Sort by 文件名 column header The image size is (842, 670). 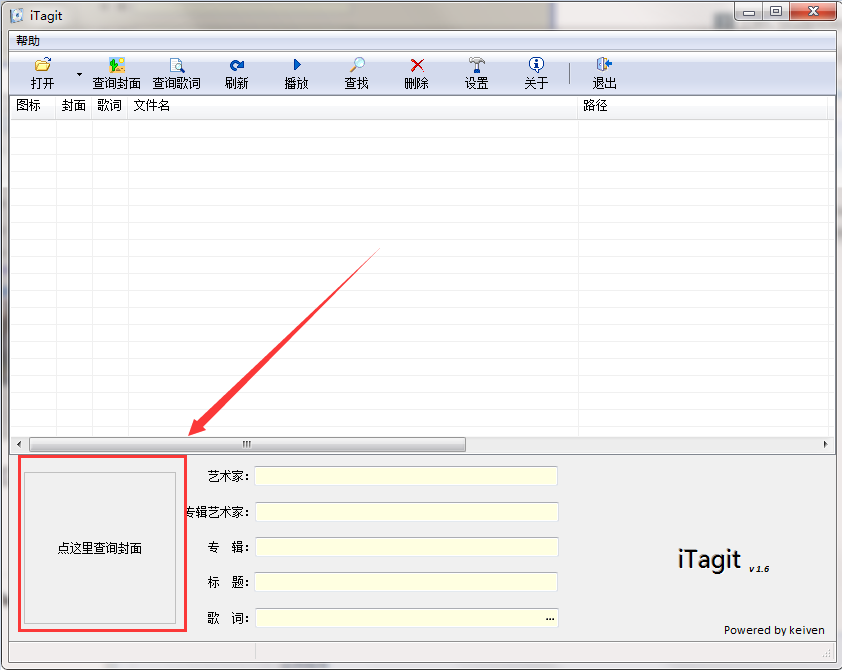pyautogui.click(x=353, y=106)
